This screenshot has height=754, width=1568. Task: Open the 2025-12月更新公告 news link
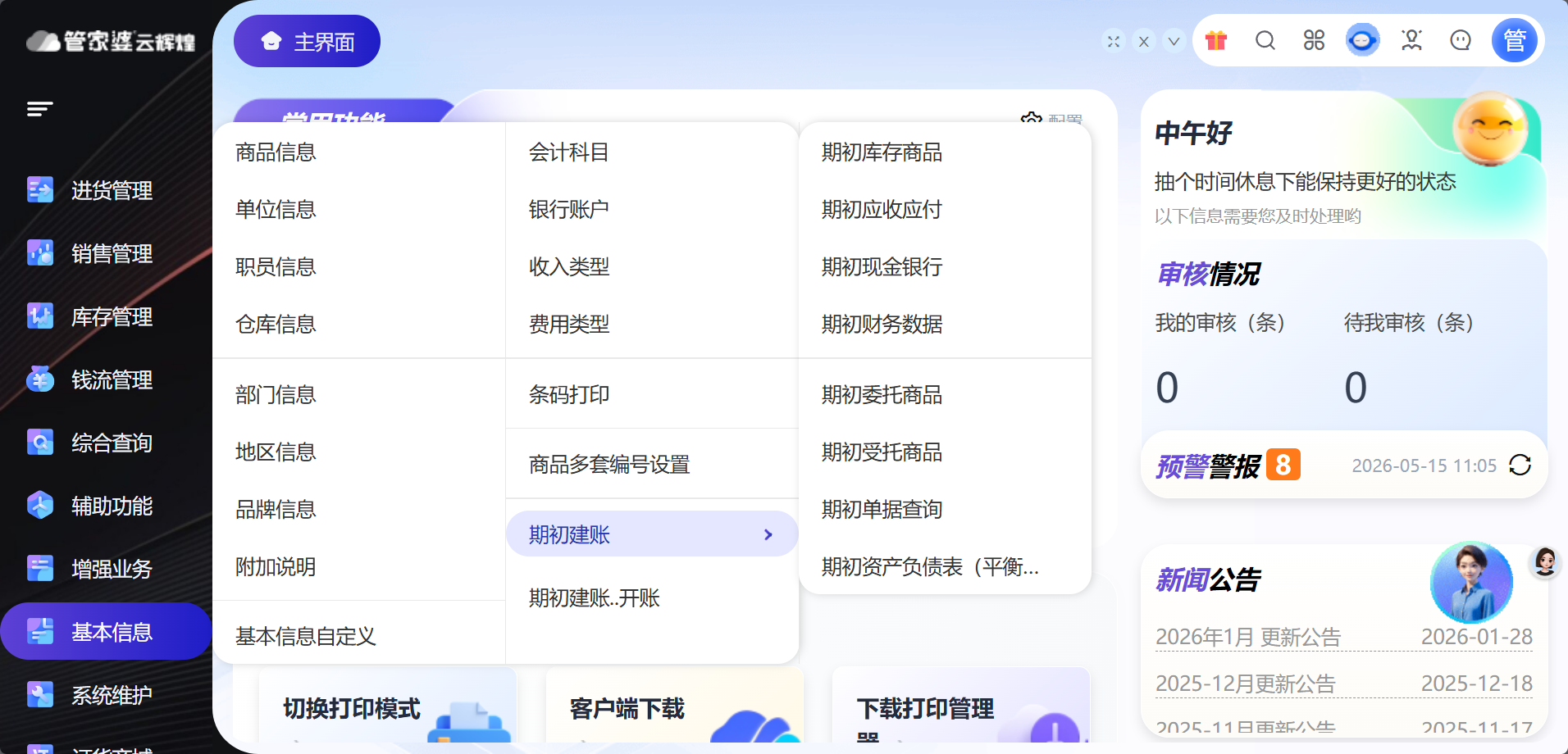[x=1246, y=684]
